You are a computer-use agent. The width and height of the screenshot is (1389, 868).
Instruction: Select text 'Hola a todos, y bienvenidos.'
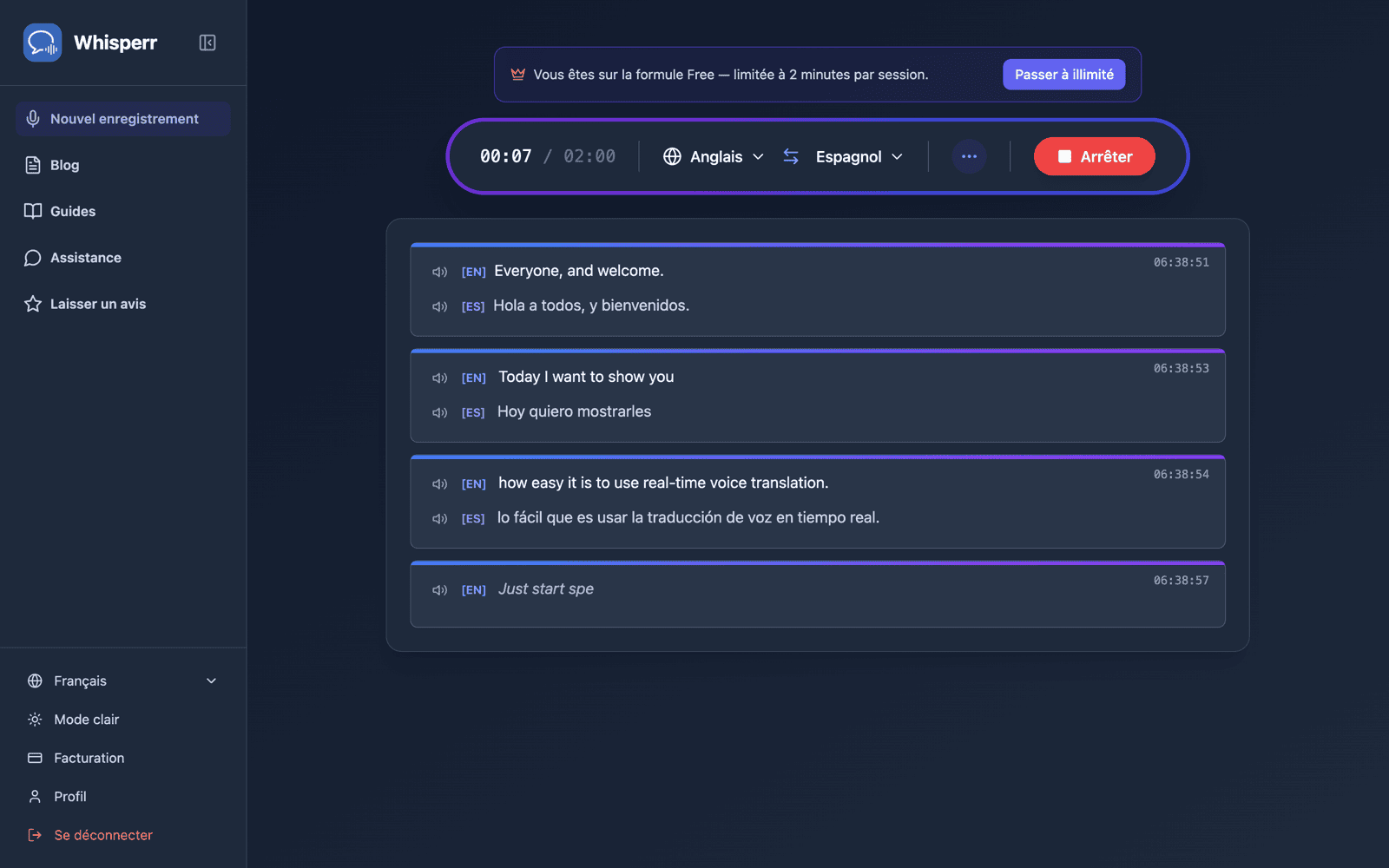click(591, 306)
